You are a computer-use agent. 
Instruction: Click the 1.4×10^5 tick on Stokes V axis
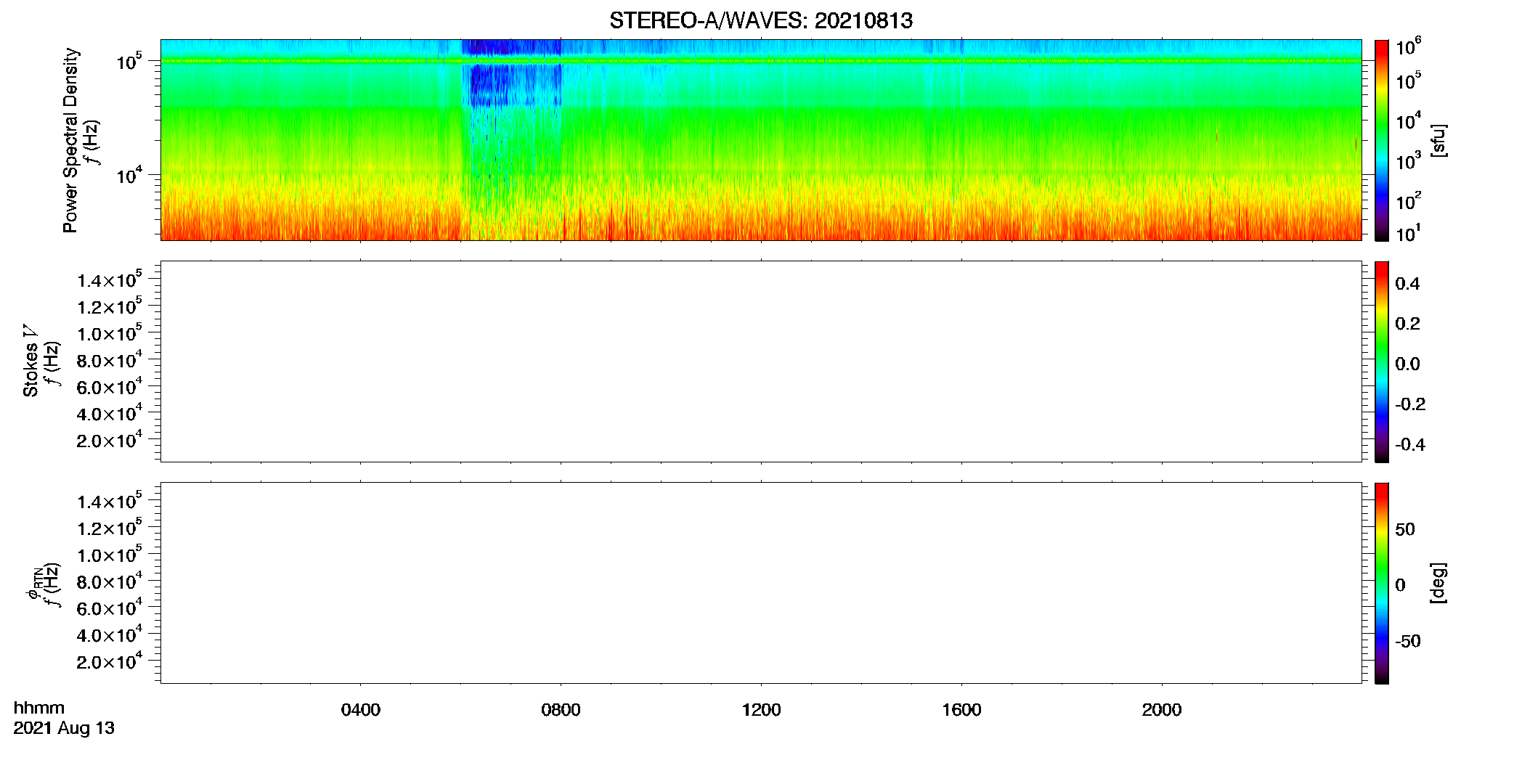point(110,279)
